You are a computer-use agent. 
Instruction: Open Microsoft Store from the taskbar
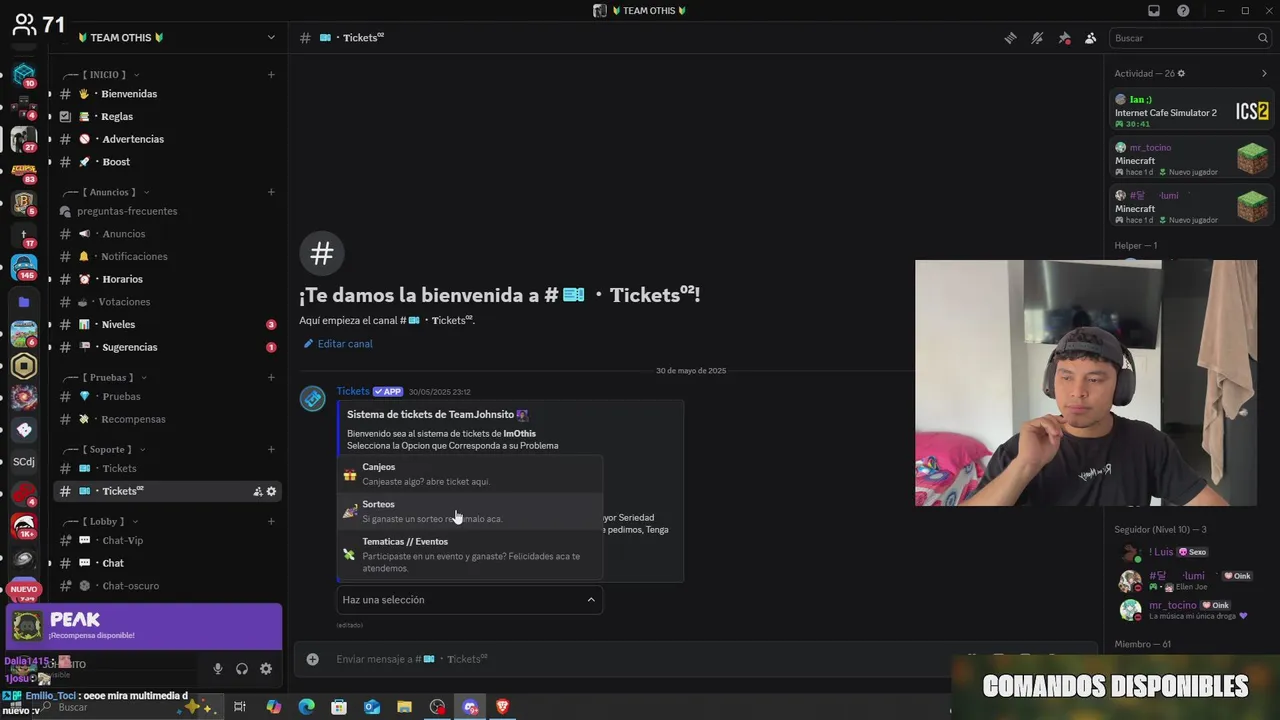[339, 707]
